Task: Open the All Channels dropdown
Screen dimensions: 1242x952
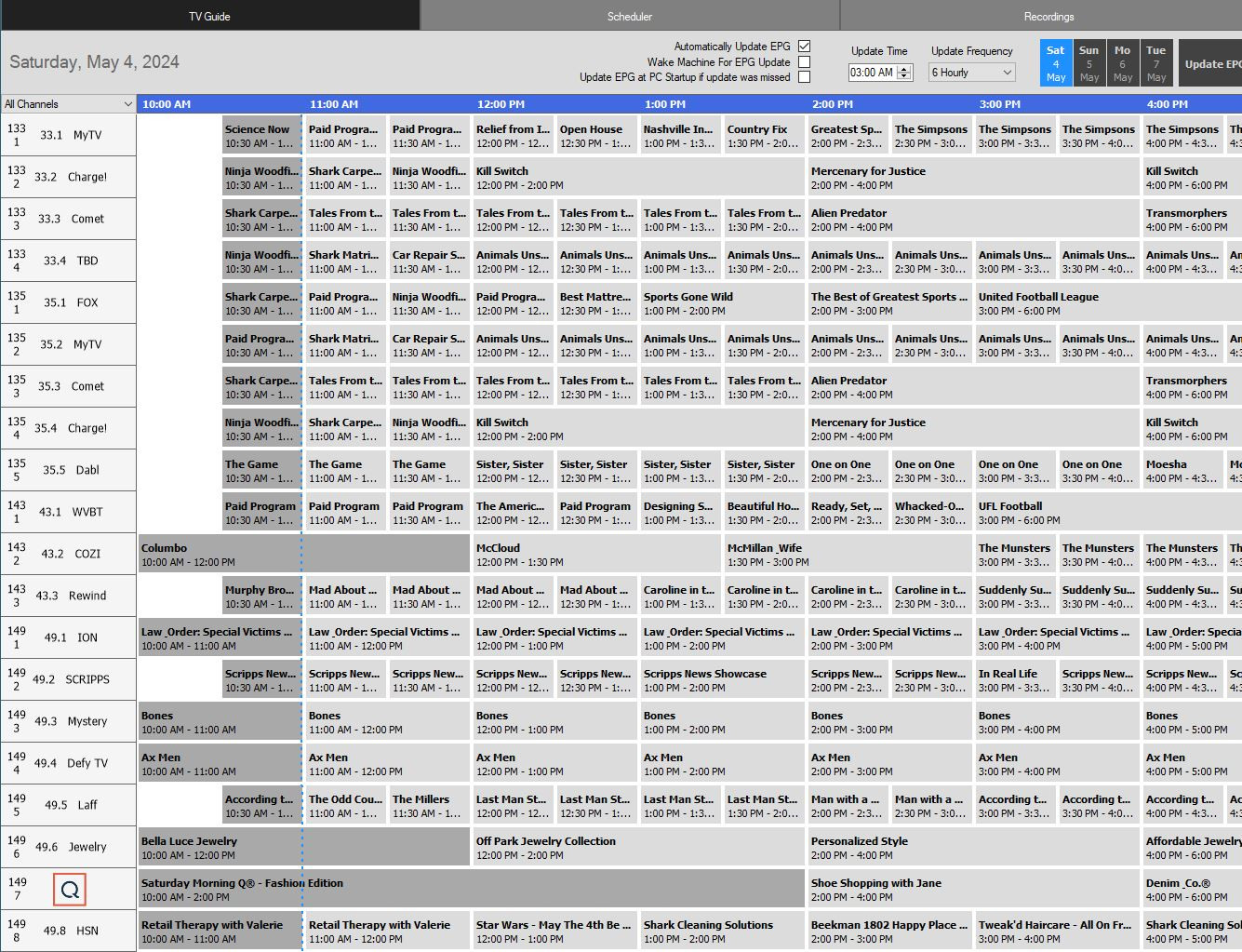Action: 68,103
